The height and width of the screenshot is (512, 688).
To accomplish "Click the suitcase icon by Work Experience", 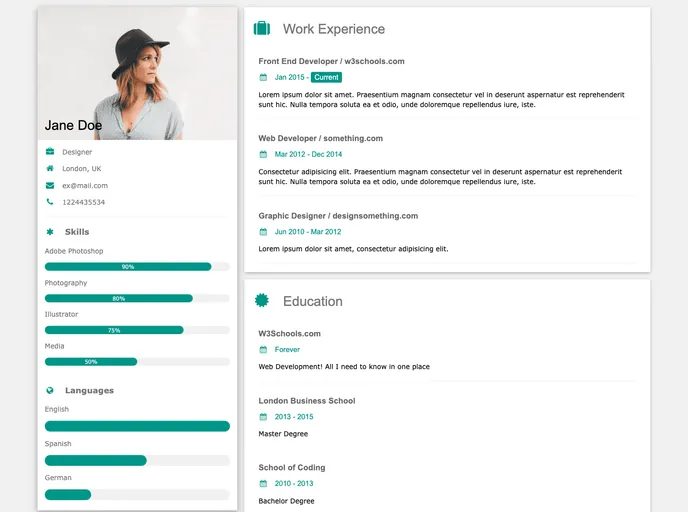I will click(262, 29).
